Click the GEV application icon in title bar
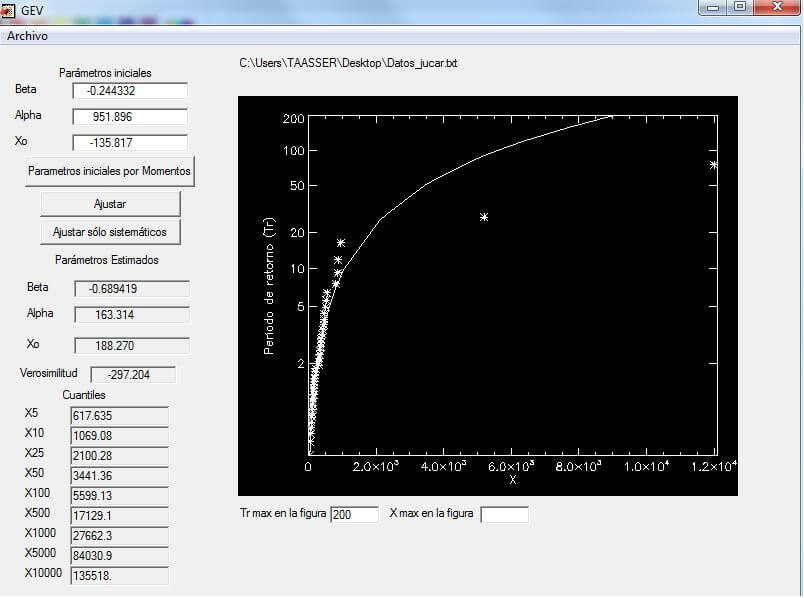Viewport: 804px width, 598px height. (9, 8)
